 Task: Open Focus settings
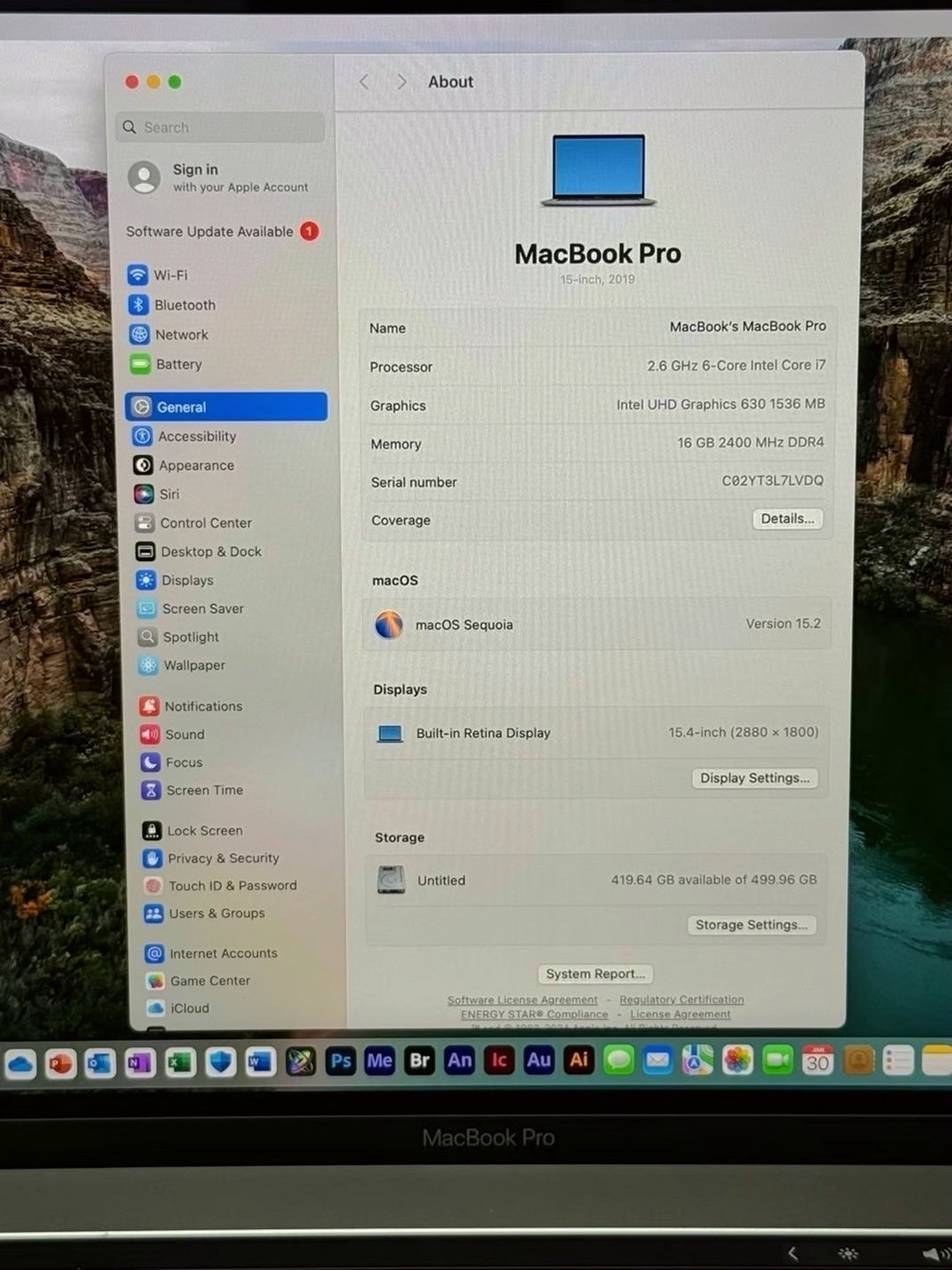coord(172,762)
